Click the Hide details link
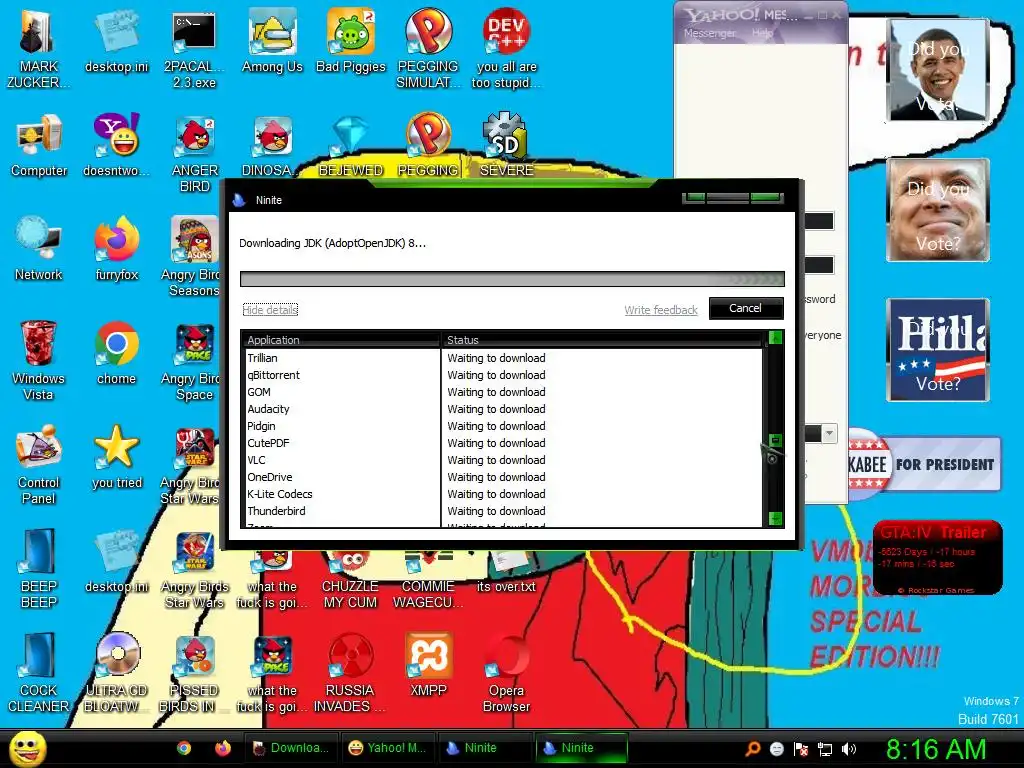 270,310
